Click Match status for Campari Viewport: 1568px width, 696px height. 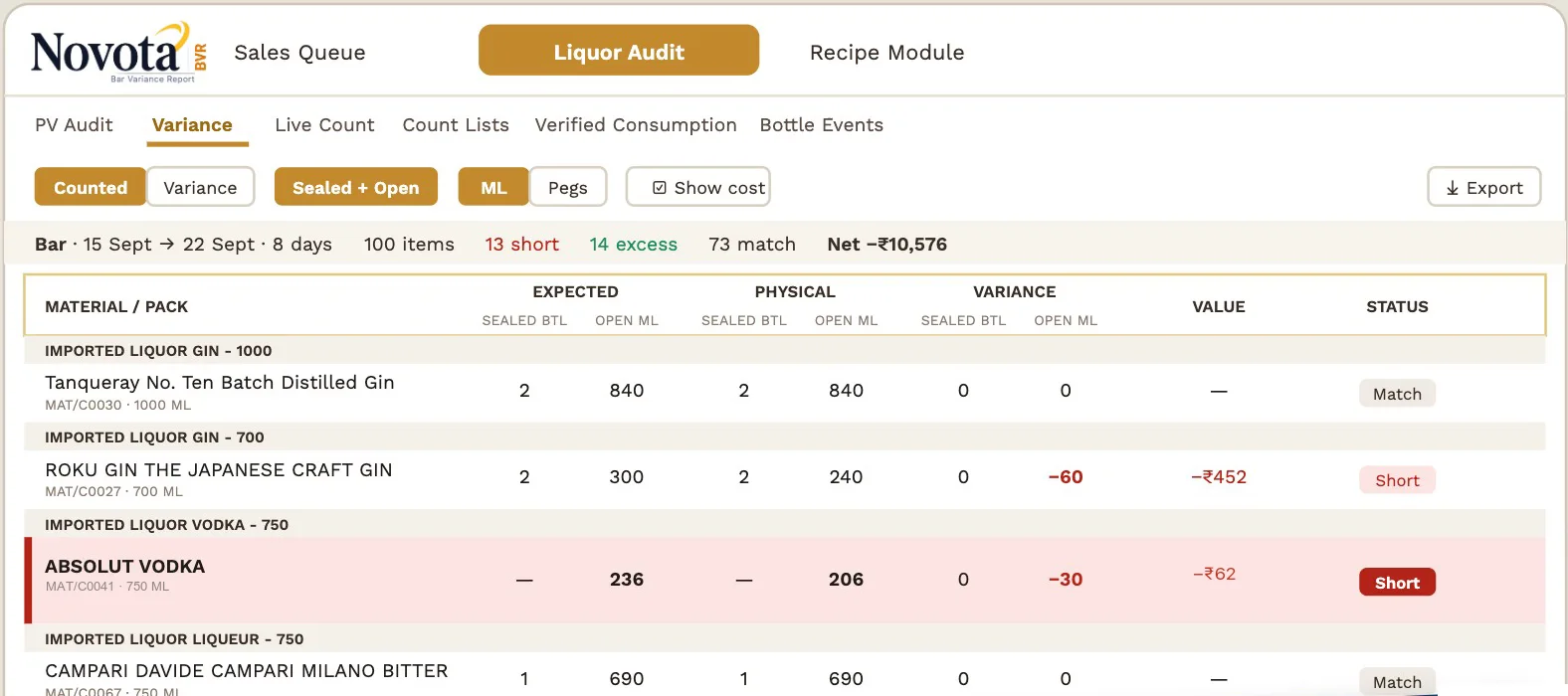[1397, 682]
